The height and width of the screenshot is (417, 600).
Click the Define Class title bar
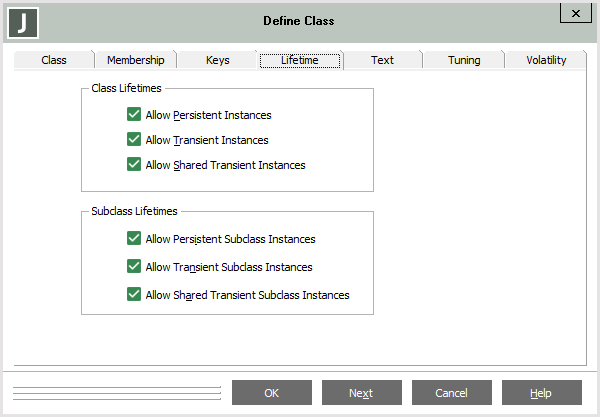click(x=299, y=21)
